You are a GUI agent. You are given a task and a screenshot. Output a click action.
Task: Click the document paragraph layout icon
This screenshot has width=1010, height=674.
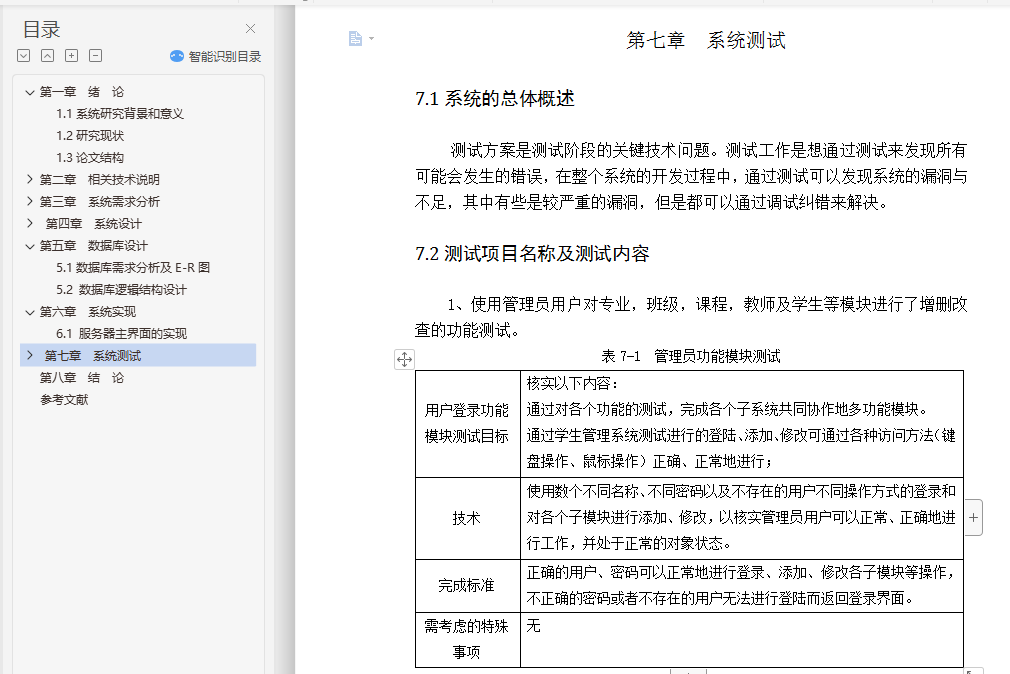pyautogui.click(x=356, y=39)
